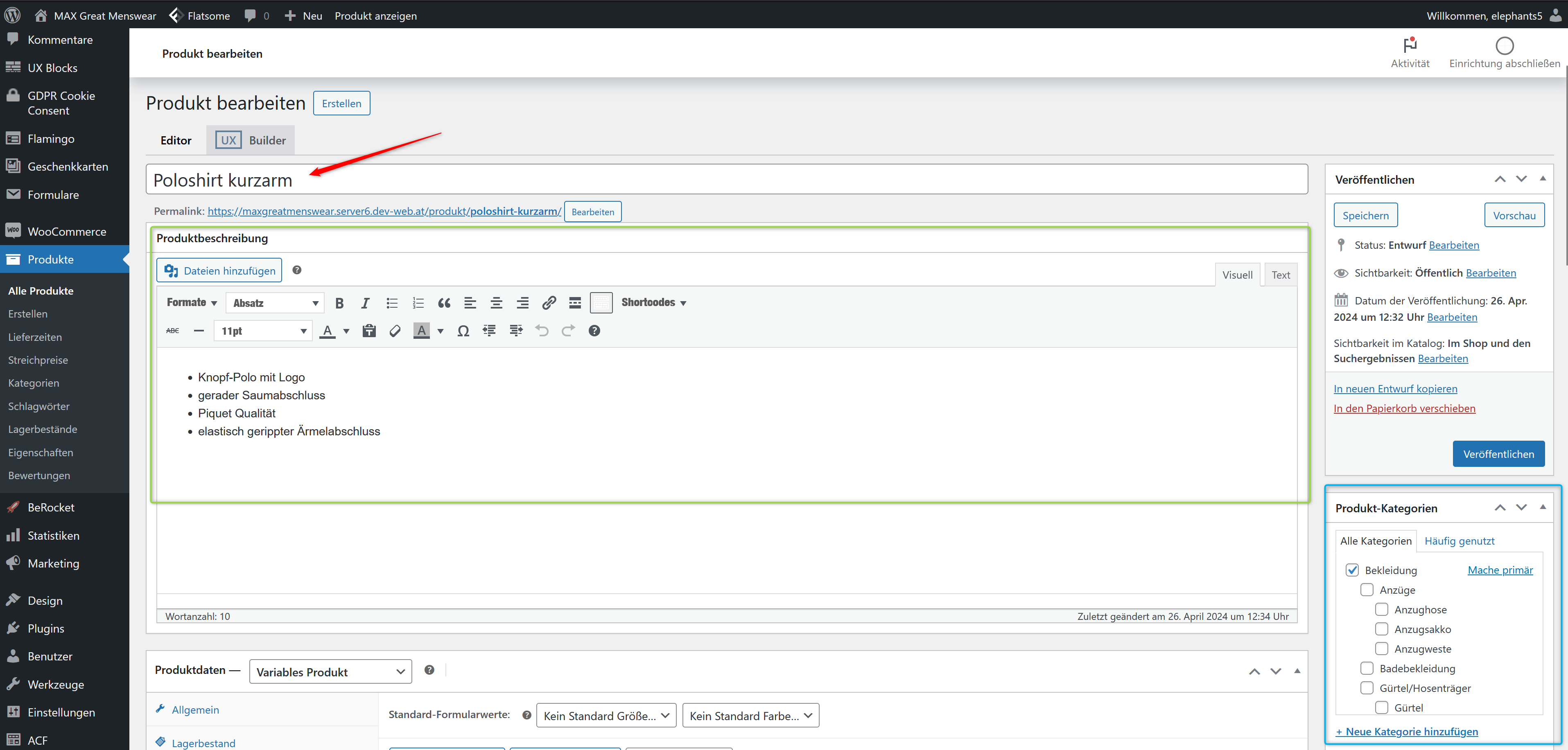Undo the last editor change

[x=542, y=331]
